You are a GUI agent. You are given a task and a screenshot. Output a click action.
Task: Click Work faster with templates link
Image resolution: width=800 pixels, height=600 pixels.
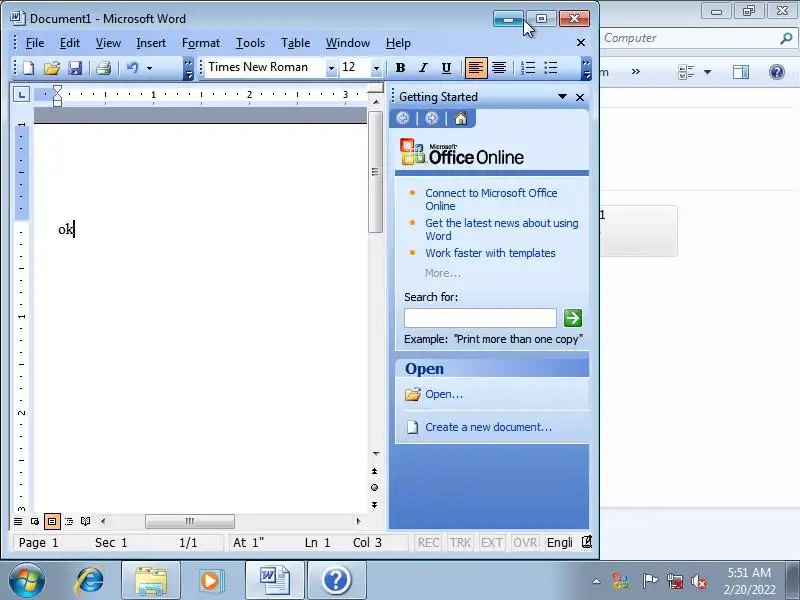click(490, 253)
